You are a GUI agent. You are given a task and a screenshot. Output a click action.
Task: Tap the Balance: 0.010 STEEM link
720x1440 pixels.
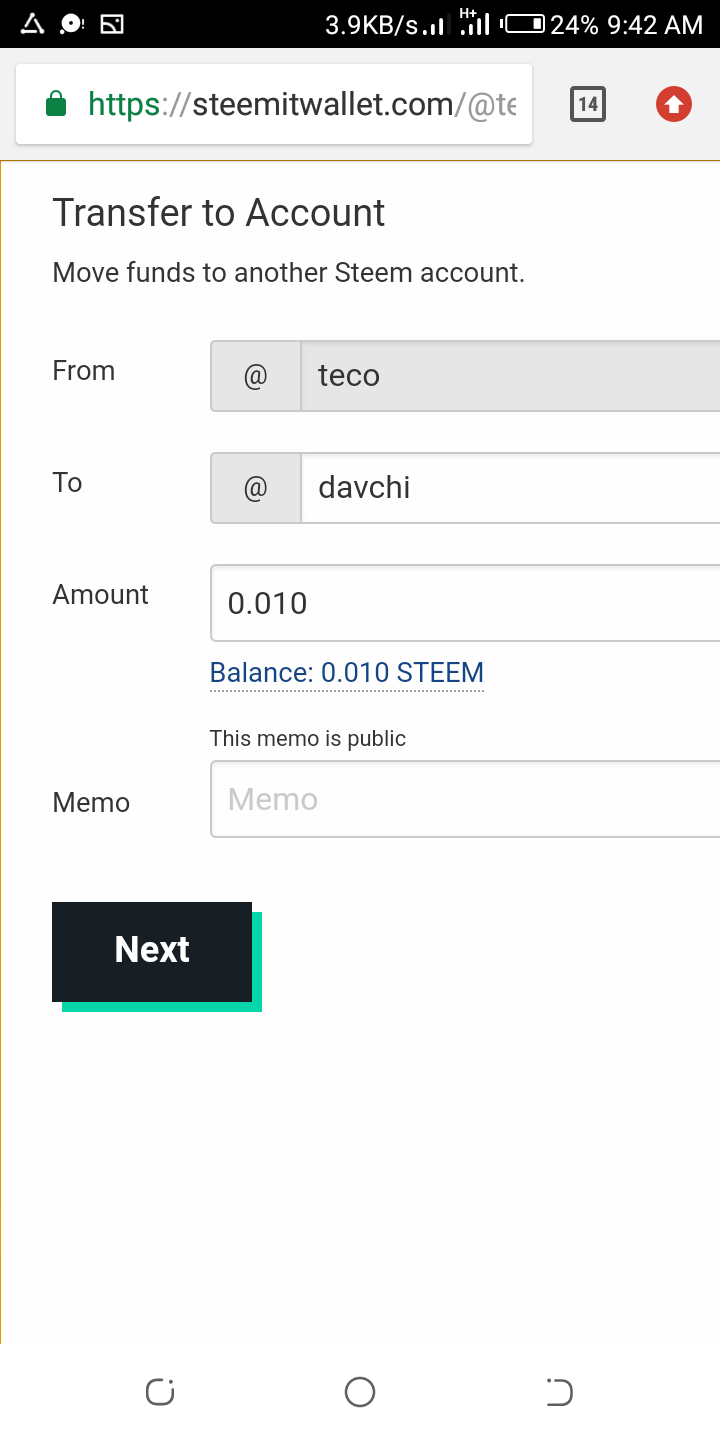347,673
